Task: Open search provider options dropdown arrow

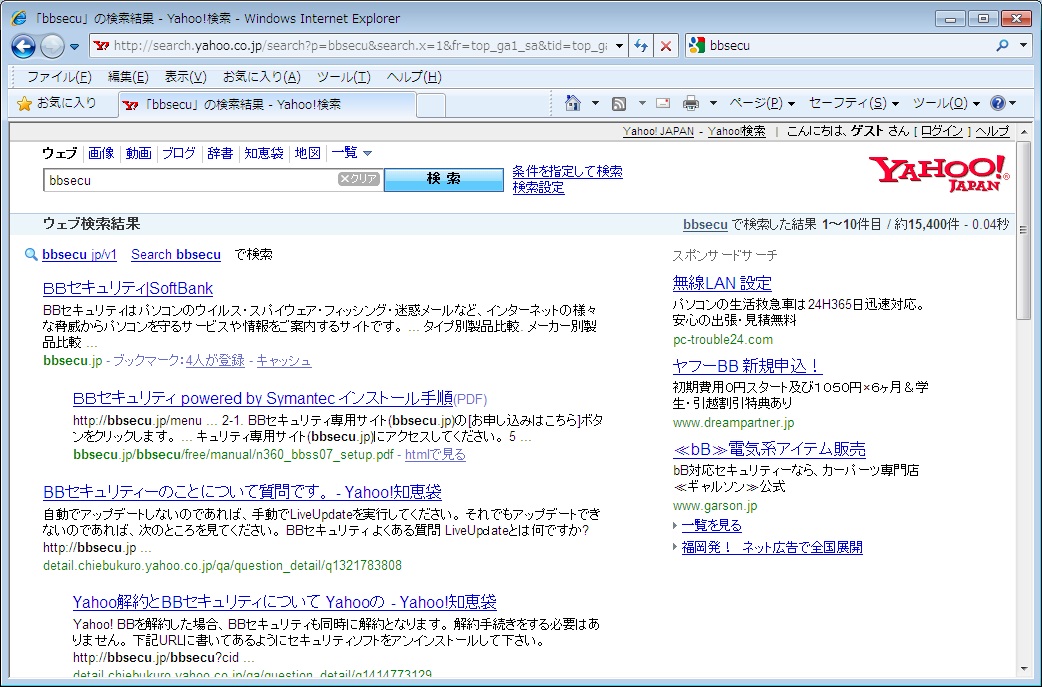Action: 1024,46
